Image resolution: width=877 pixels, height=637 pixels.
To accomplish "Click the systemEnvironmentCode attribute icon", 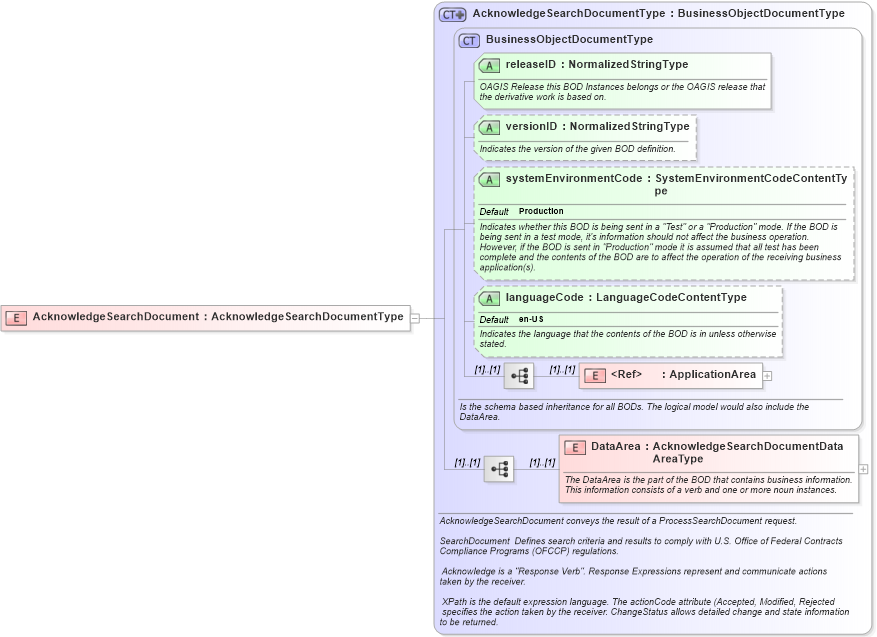I will click(489, 179).
